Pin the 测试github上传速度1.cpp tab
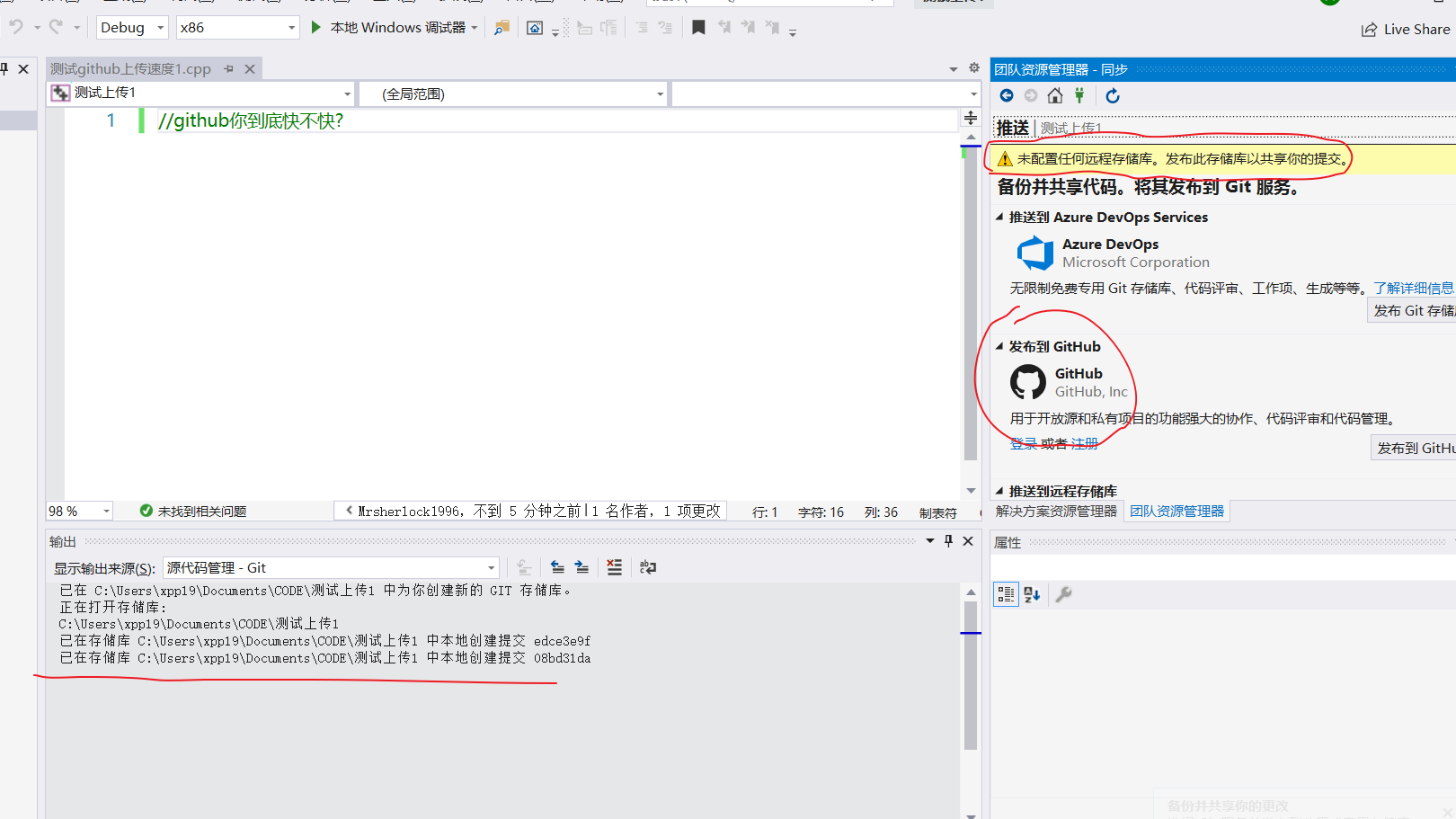 point(229,69)
